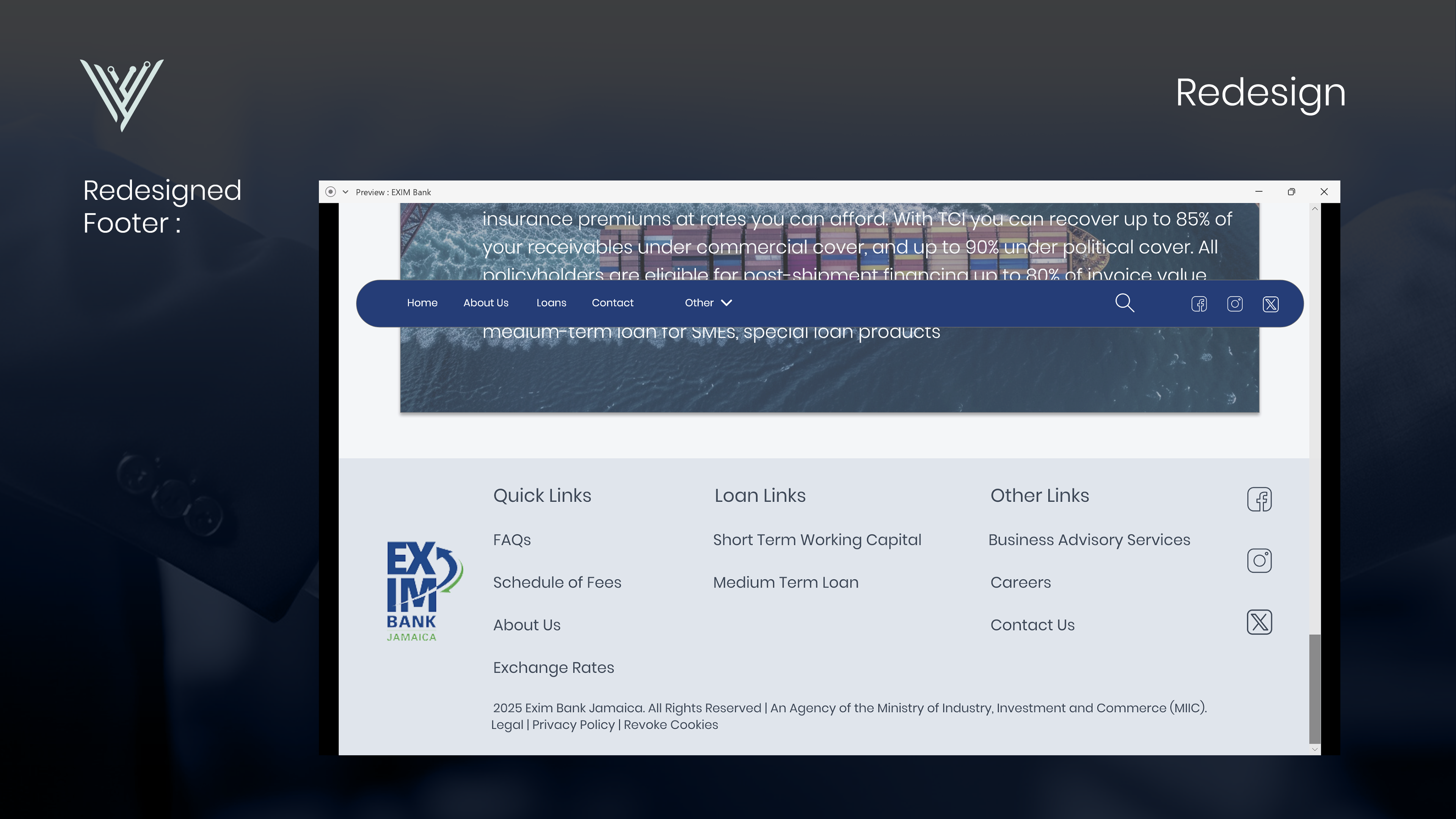Open Instagram from the navigation bar
The width and height of the screenshot is (1456, 819).
tap(1235, 303)
